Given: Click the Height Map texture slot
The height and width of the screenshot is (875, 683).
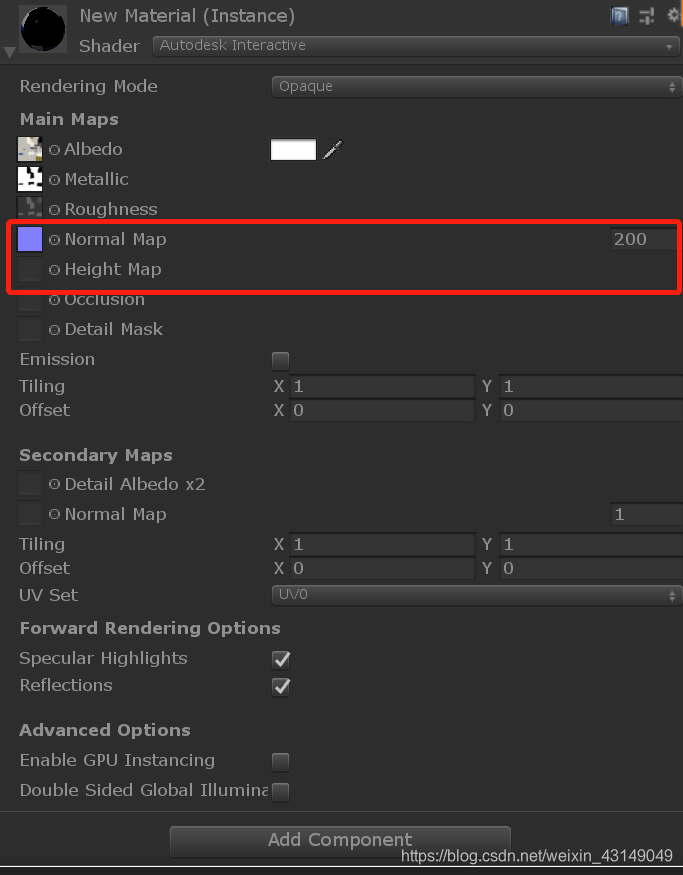Looking at the screenshot, I should [30, 270].
